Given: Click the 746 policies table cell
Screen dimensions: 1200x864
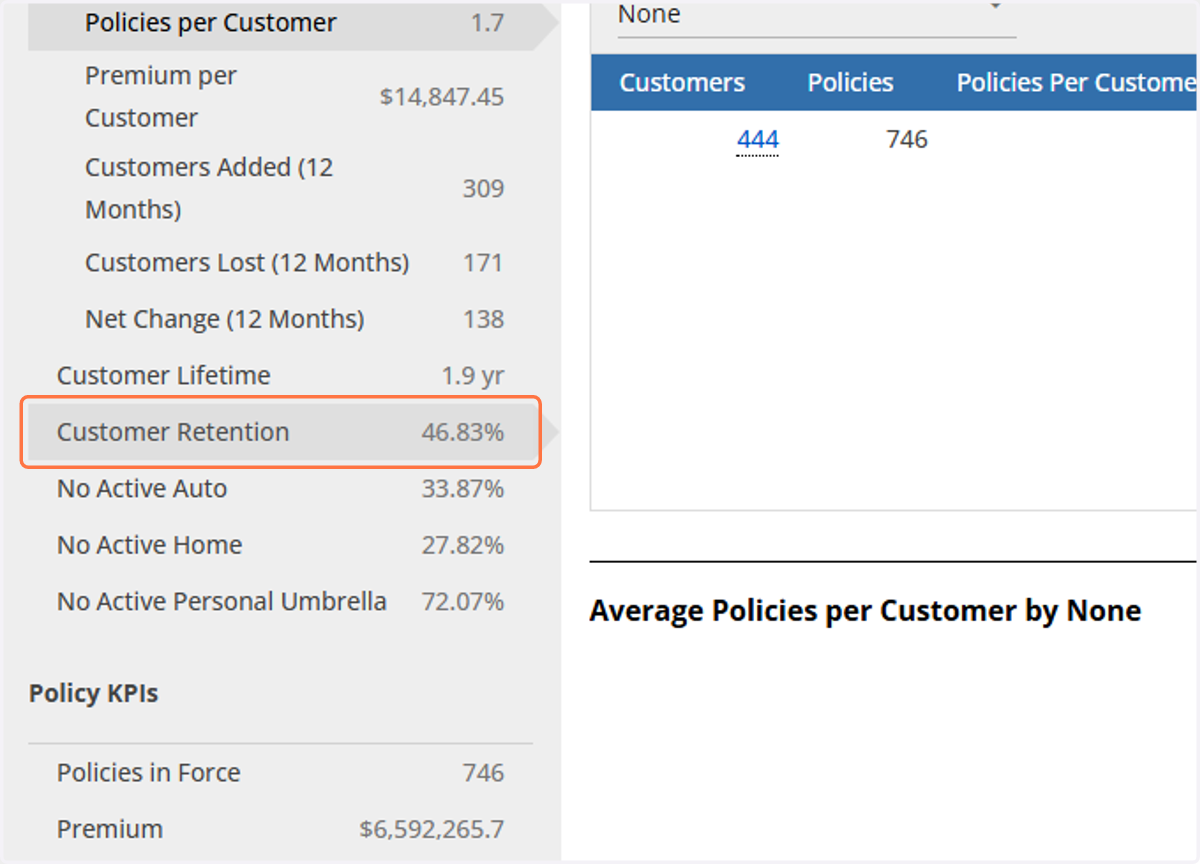Looking at the screenshot, I should (x=907, y=140).
